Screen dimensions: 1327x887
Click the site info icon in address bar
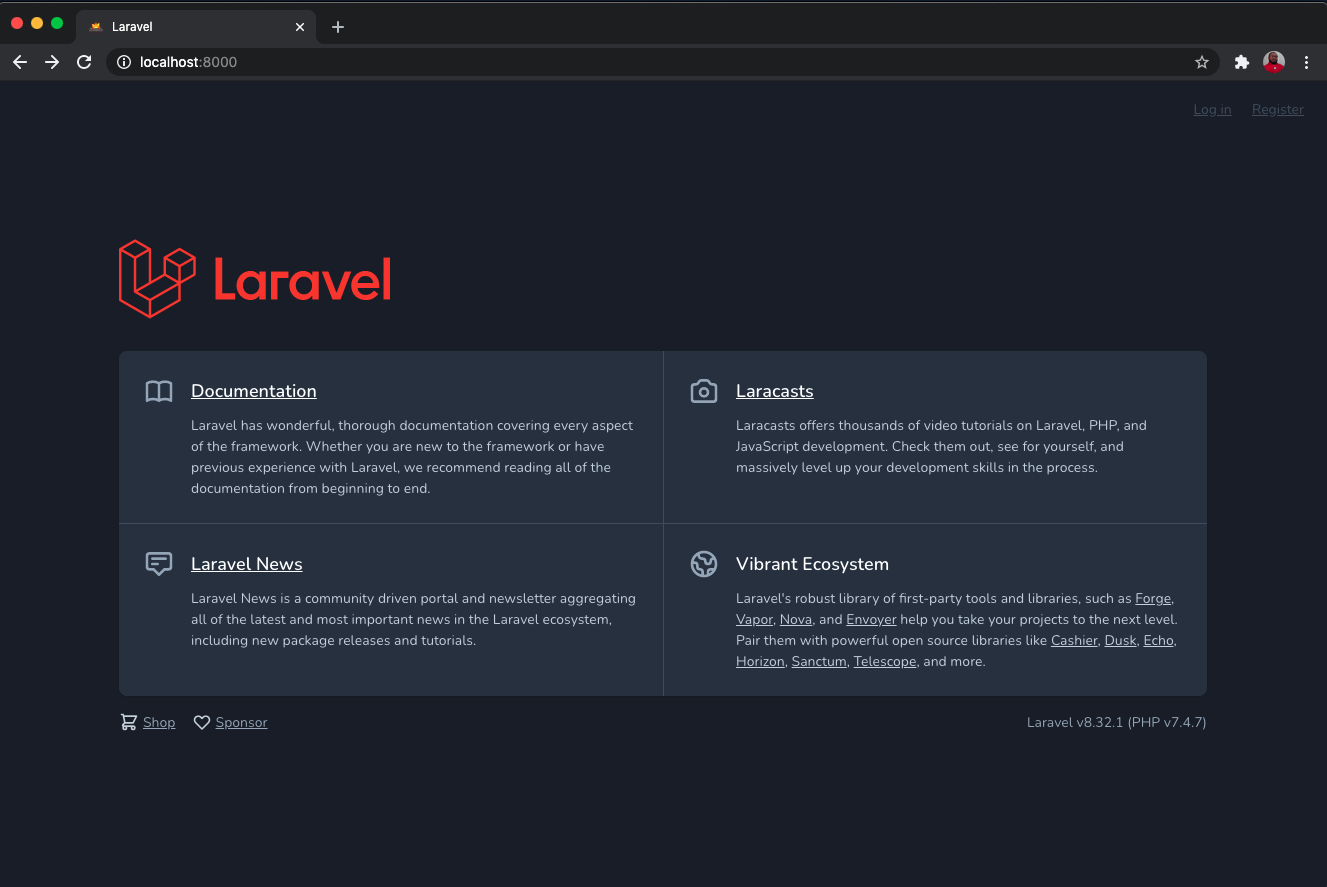124,62
